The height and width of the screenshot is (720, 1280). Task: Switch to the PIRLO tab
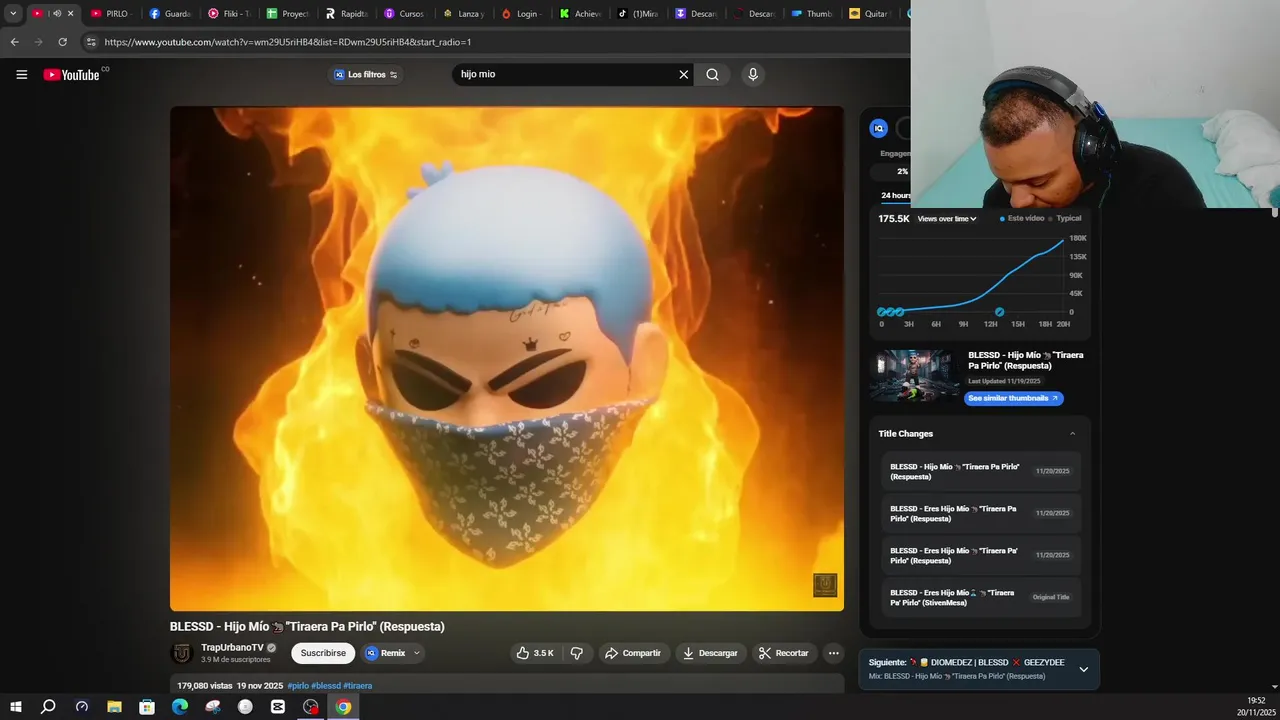point(110,14)
